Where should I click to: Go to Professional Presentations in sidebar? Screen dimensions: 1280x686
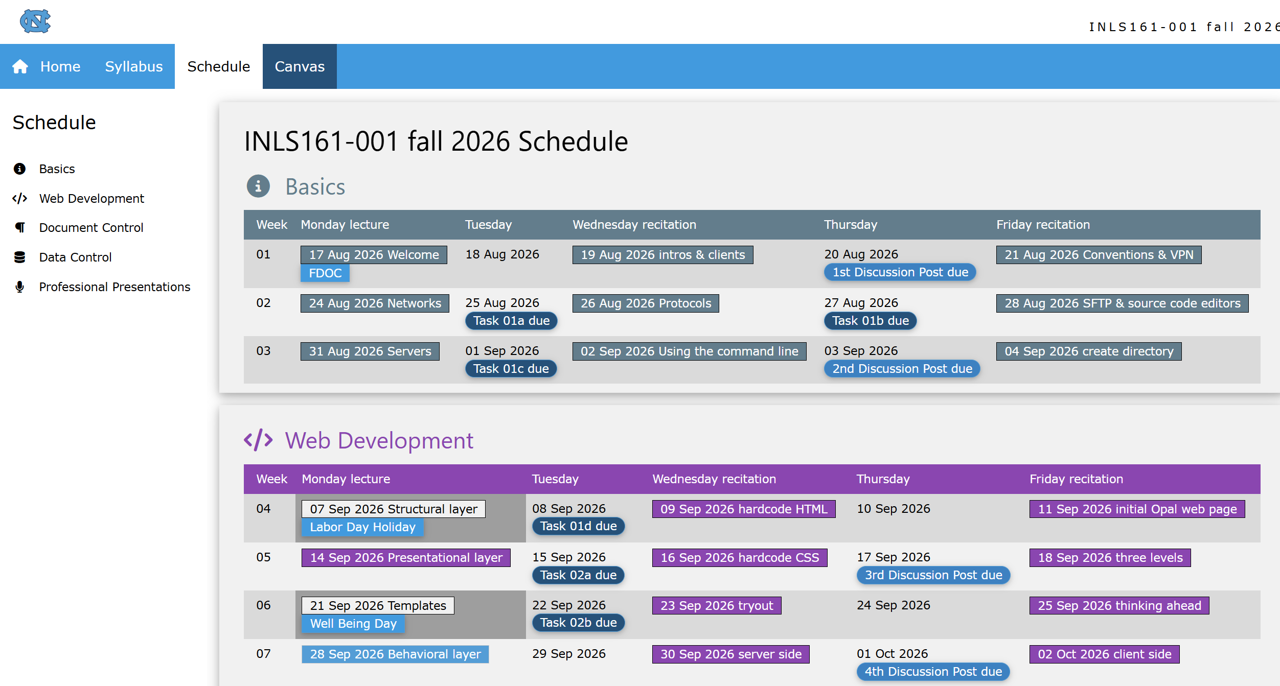tap(114, 287)
